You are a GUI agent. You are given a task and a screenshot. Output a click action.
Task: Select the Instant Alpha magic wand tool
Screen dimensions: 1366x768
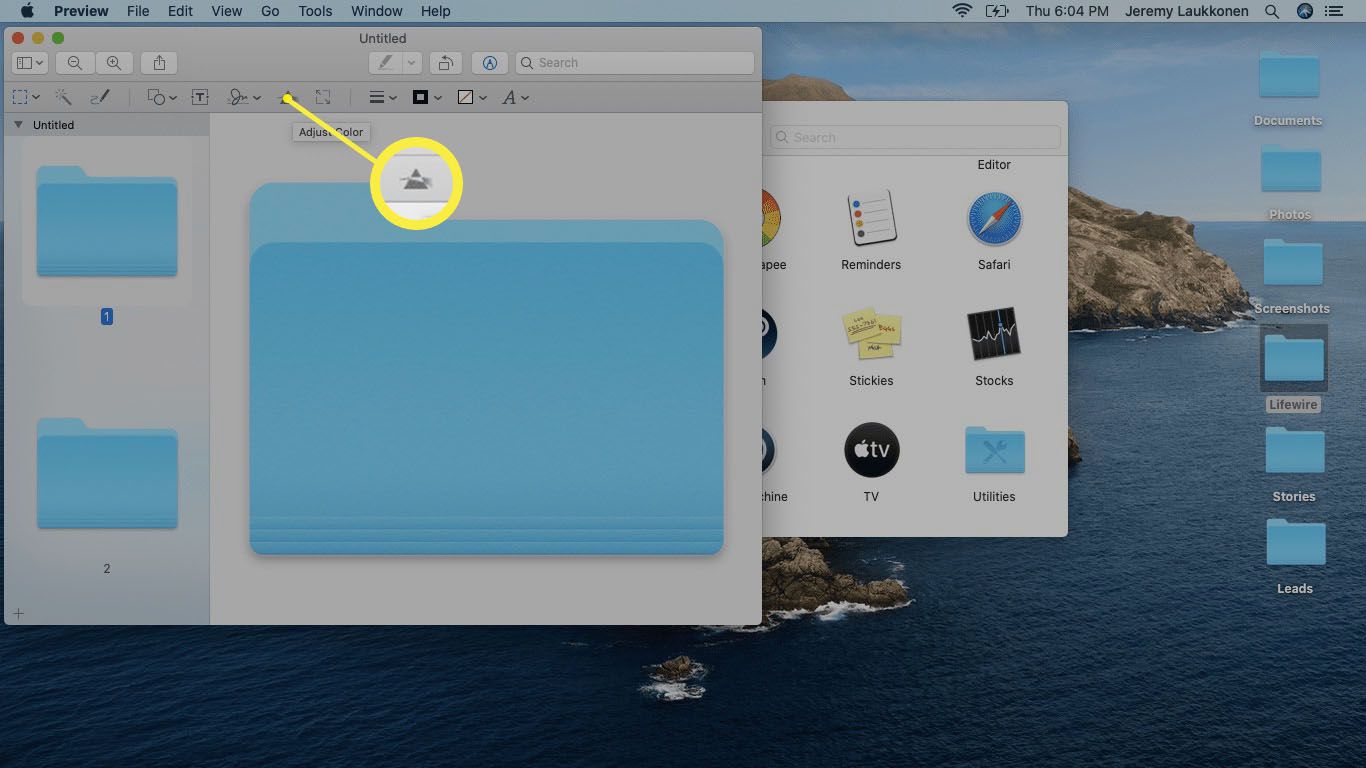tap(63, 97)
